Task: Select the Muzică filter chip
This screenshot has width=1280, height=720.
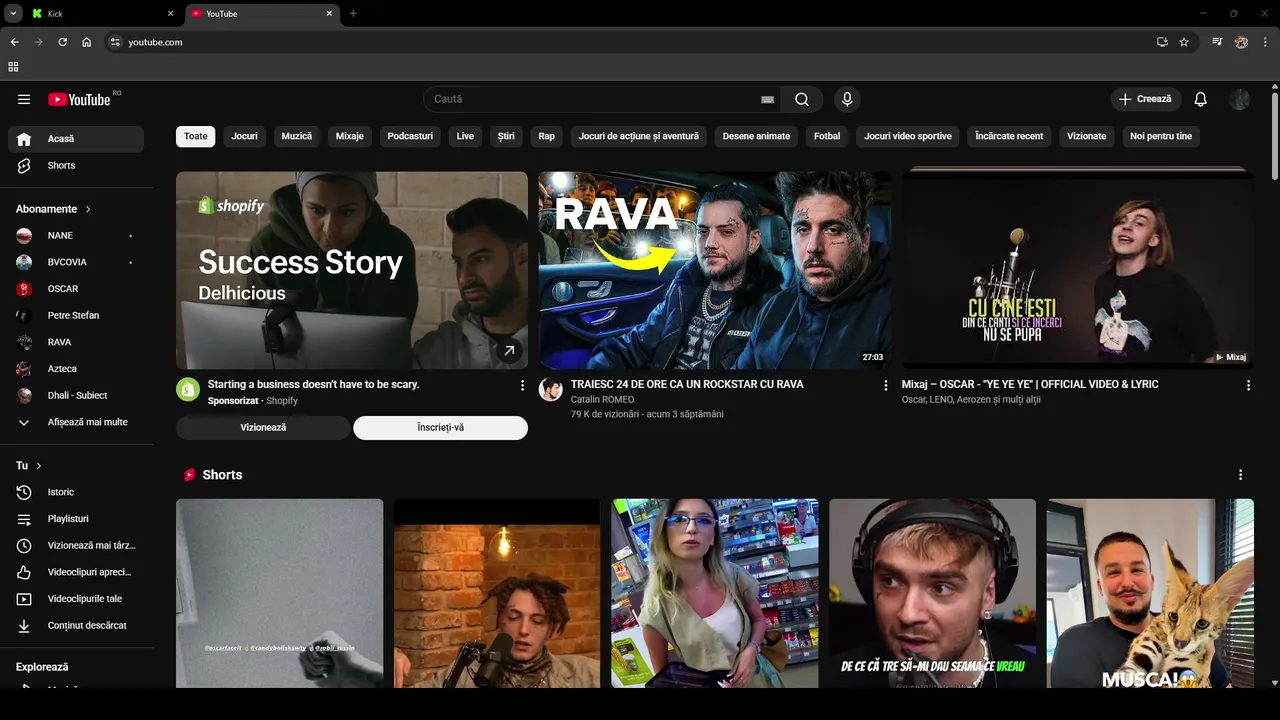Action: pyautogui.click(x=297, y=136)
